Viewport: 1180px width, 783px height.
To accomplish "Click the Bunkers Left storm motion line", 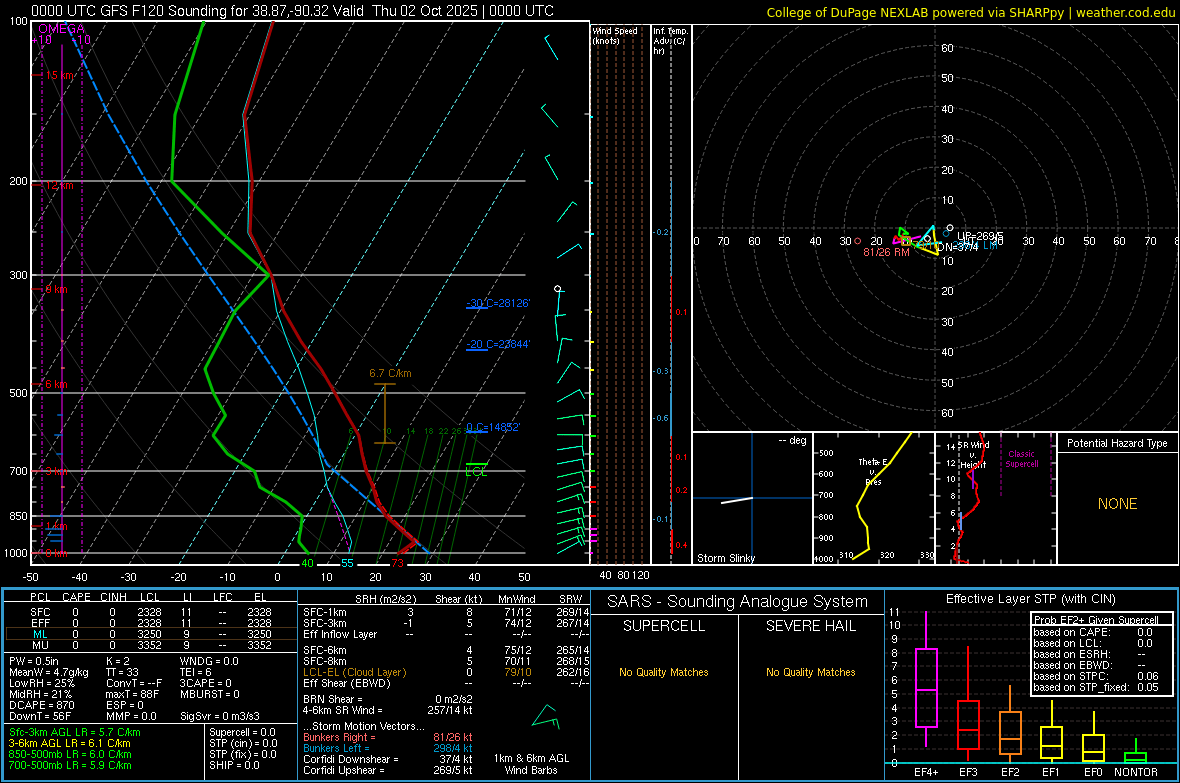I will 388,748.
